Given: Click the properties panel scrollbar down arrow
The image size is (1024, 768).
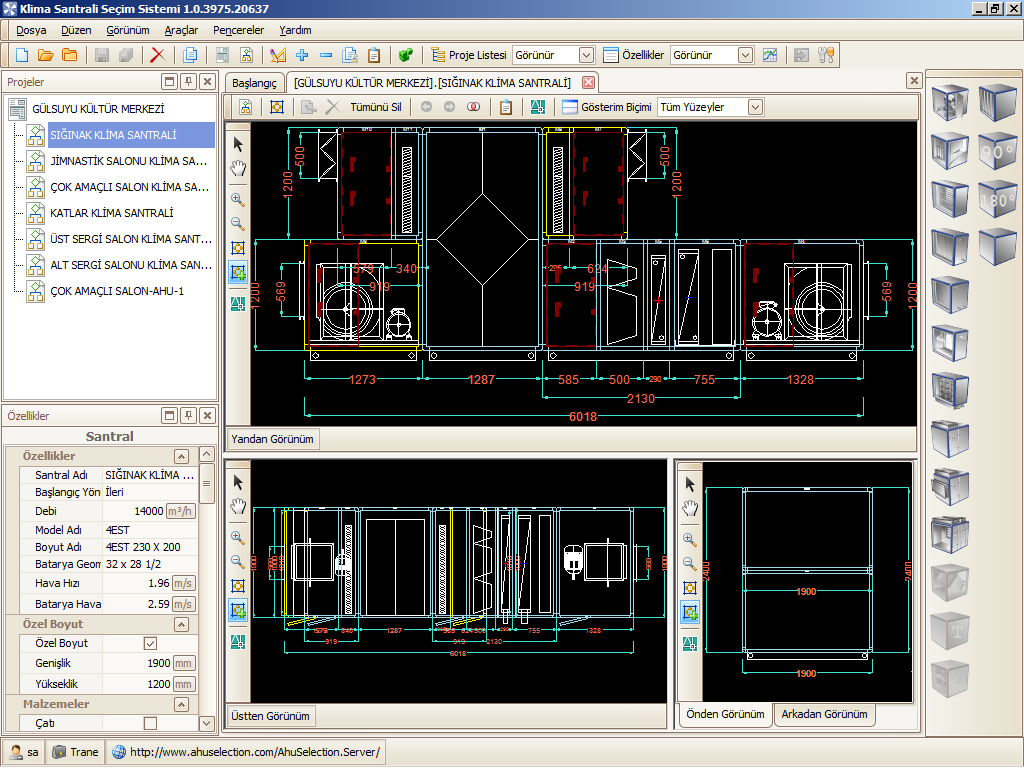Looking at the screenshot, I should (x=206, y=723).
